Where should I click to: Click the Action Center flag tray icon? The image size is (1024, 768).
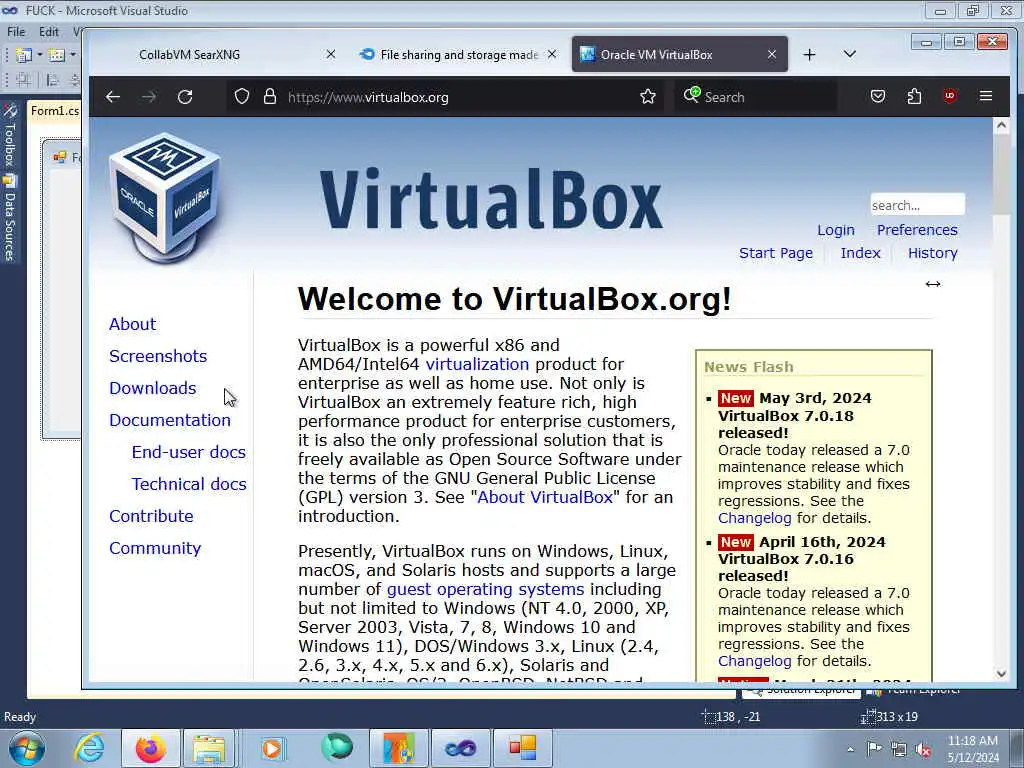(874, 749)
